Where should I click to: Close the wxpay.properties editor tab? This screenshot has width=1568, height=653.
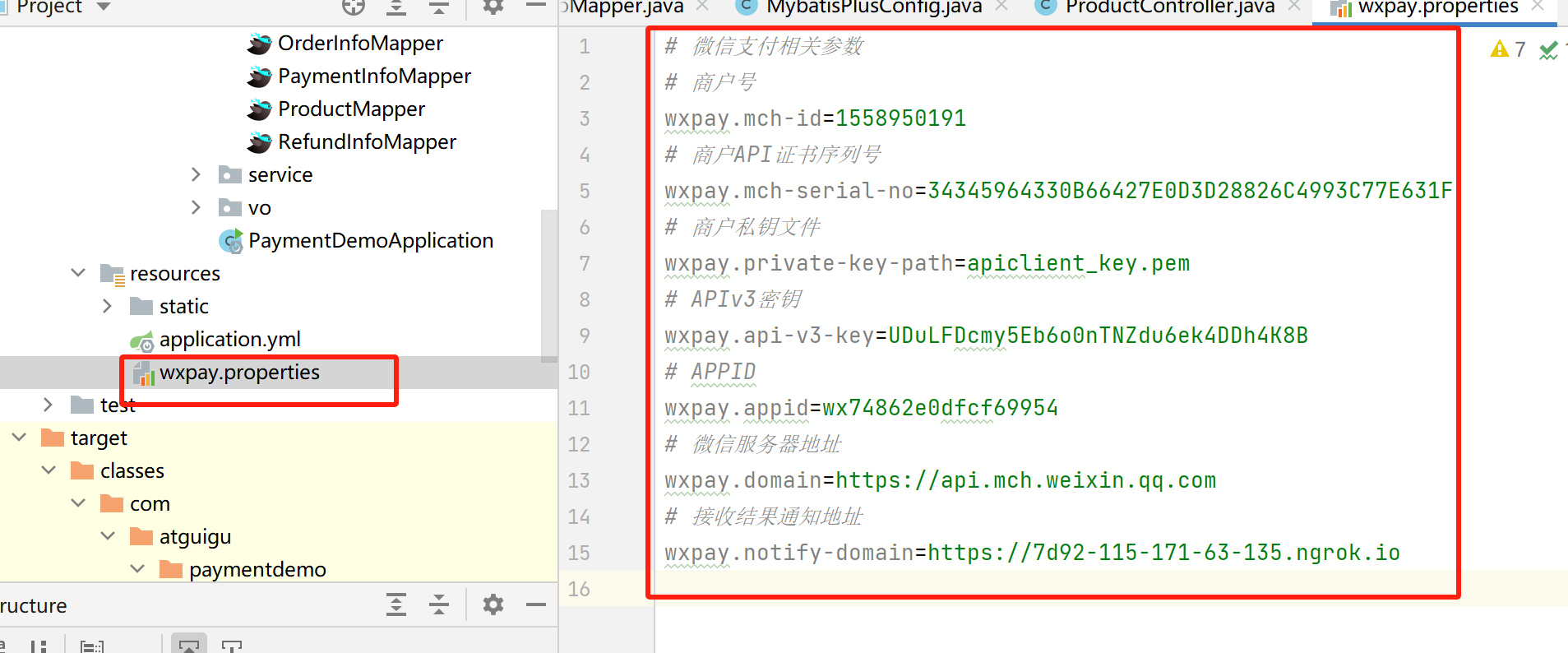tap(1538, 6)
